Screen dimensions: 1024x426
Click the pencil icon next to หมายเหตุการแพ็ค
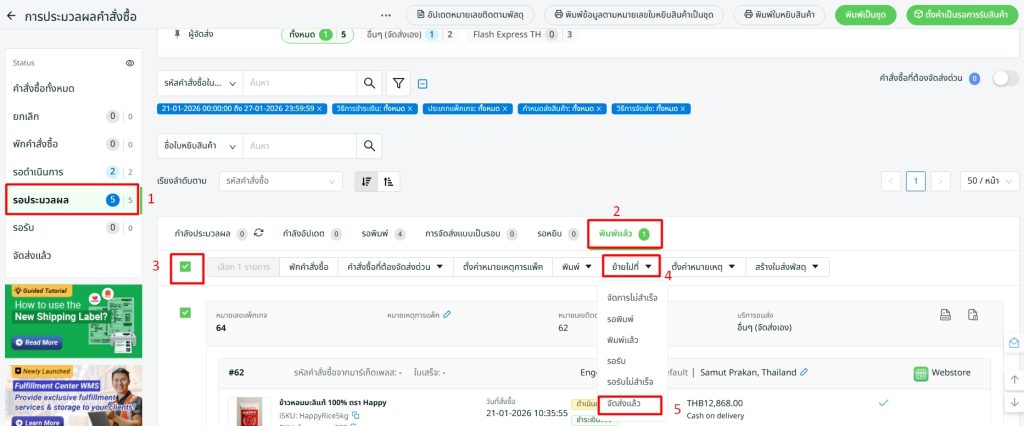(x=448, y=315)
